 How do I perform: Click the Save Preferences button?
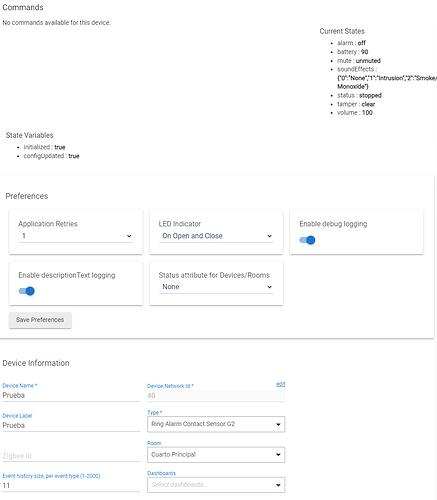pyautogui.click(x=40, y=320)
